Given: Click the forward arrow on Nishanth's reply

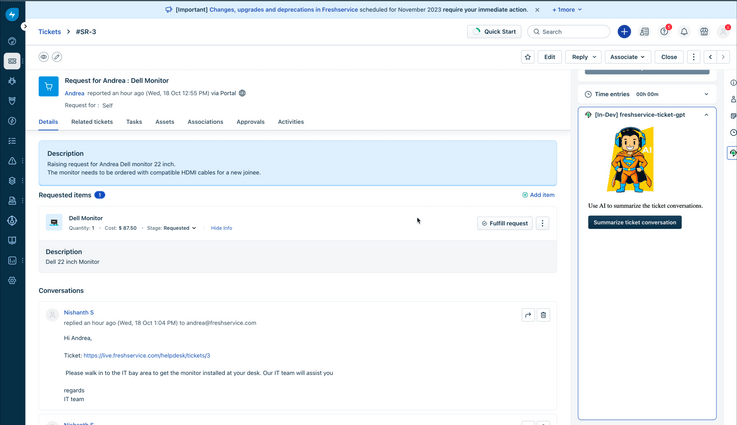Looking at the screenshot, I should click(x=528, y=315).
